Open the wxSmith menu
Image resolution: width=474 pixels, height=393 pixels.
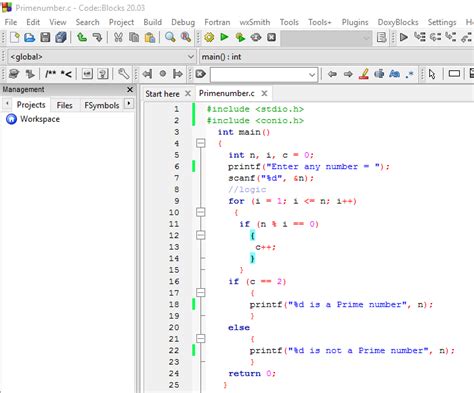pos(255,22)
